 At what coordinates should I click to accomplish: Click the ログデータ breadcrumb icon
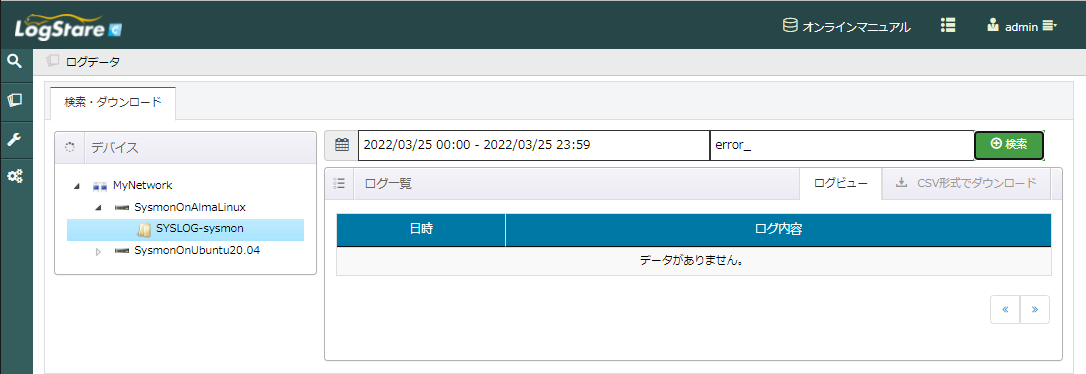click(x=53, y=61)
